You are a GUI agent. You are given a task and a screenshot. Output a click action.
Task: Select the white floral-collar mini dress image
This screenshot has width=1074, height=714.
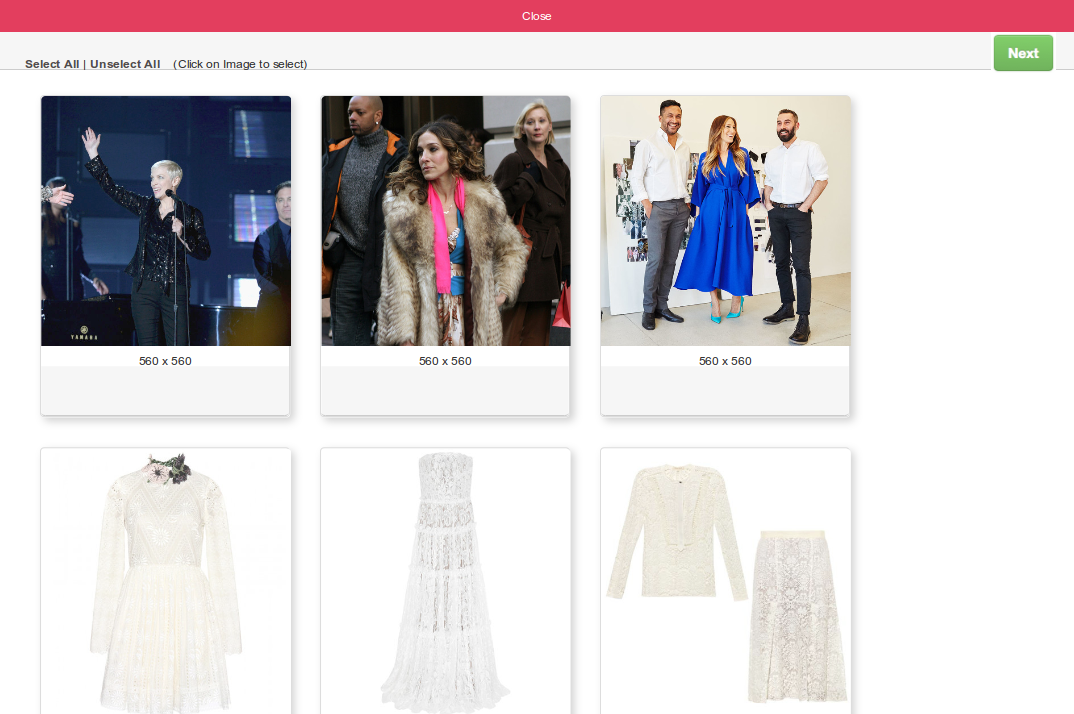coord(166,581)
